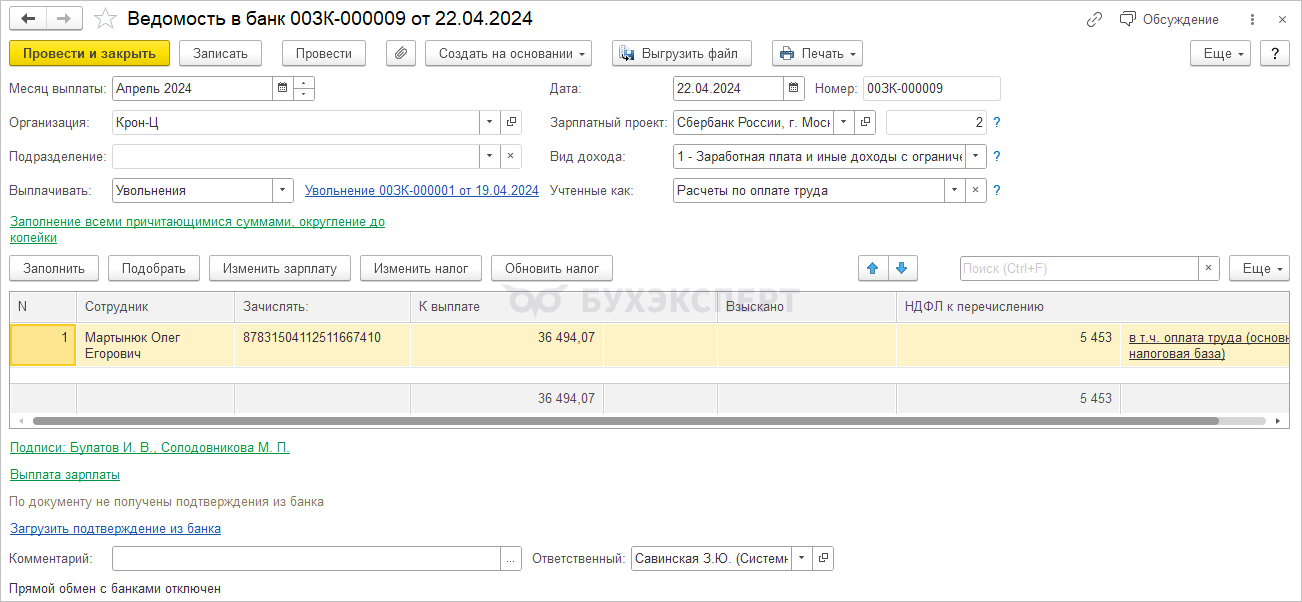Click the help question mark button

(1274, 53)
